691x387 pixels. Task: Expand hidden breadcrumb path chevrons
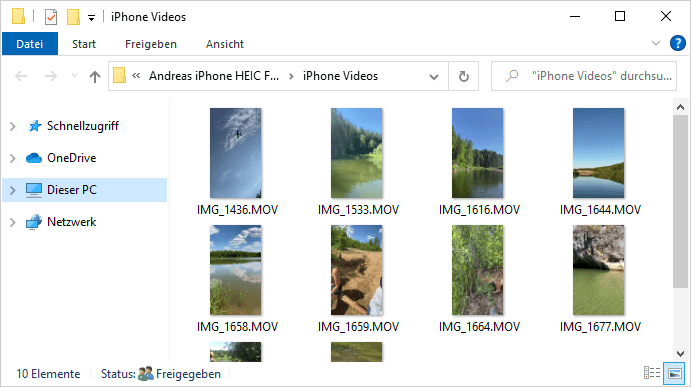coord(136,75)
